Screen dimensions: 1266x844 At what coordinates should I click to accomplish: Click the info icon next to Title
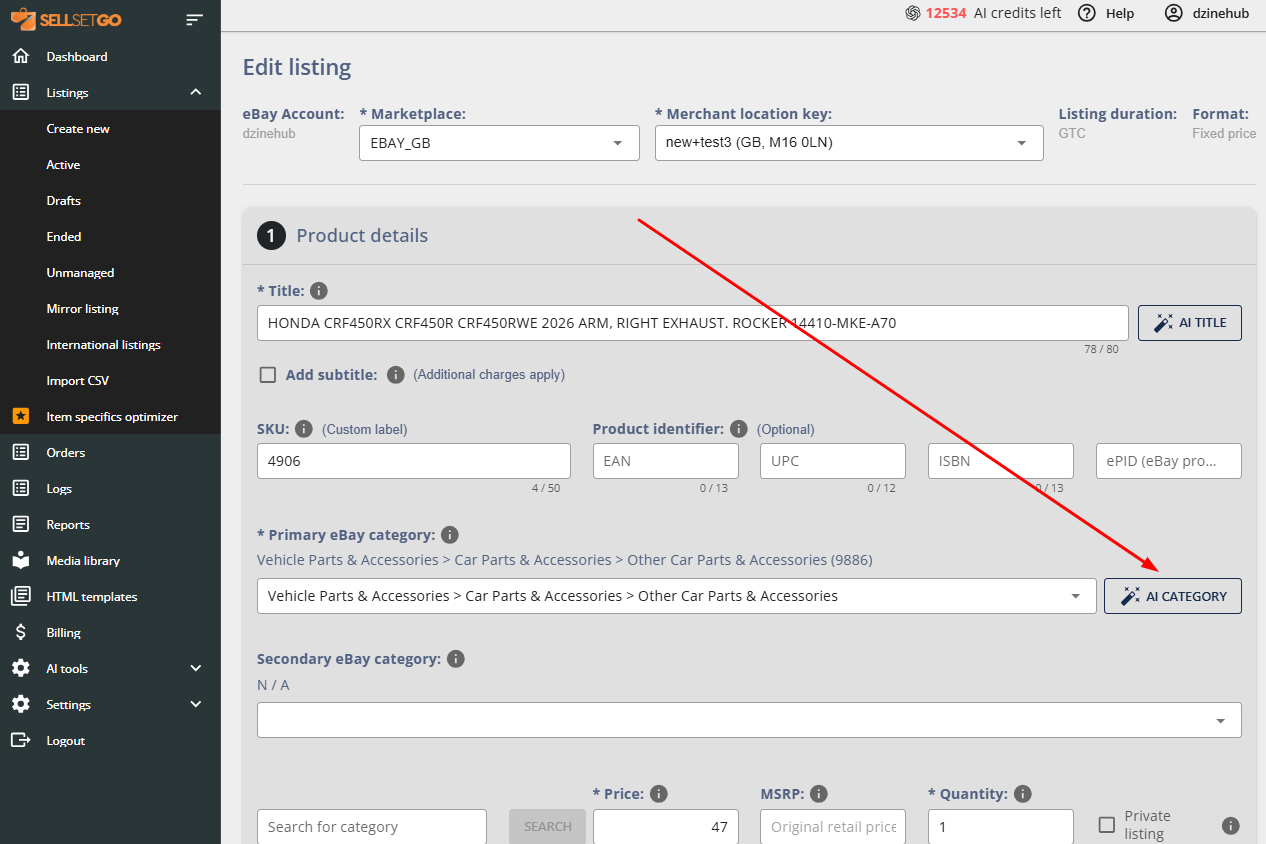pyautogui.click(x=319, y=291)
